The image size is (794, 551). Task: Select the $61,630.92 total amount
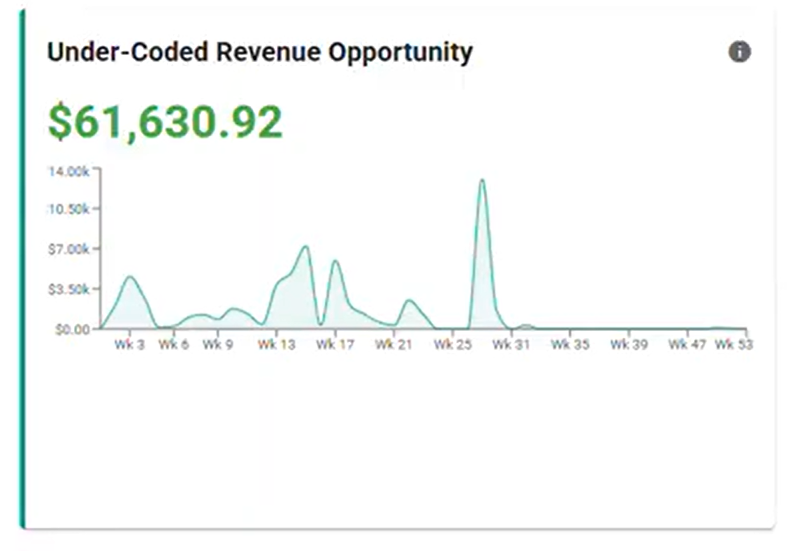[165, 122]
